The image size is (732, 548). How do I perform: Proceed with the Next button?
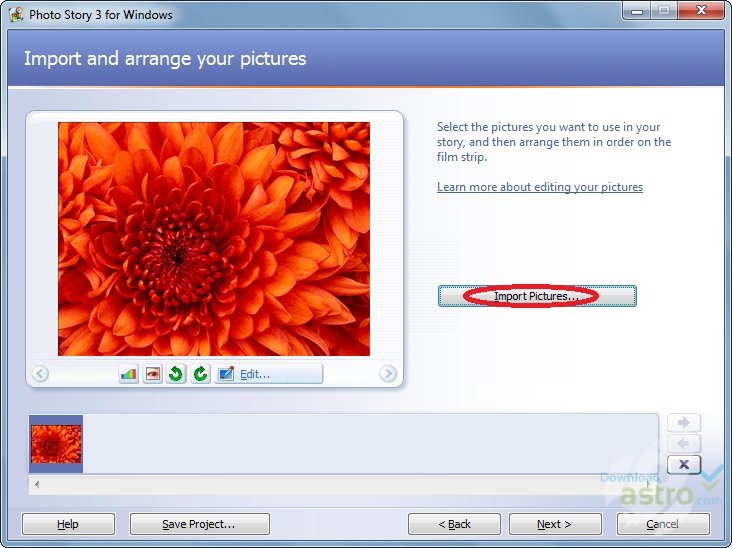pos(555,524)
